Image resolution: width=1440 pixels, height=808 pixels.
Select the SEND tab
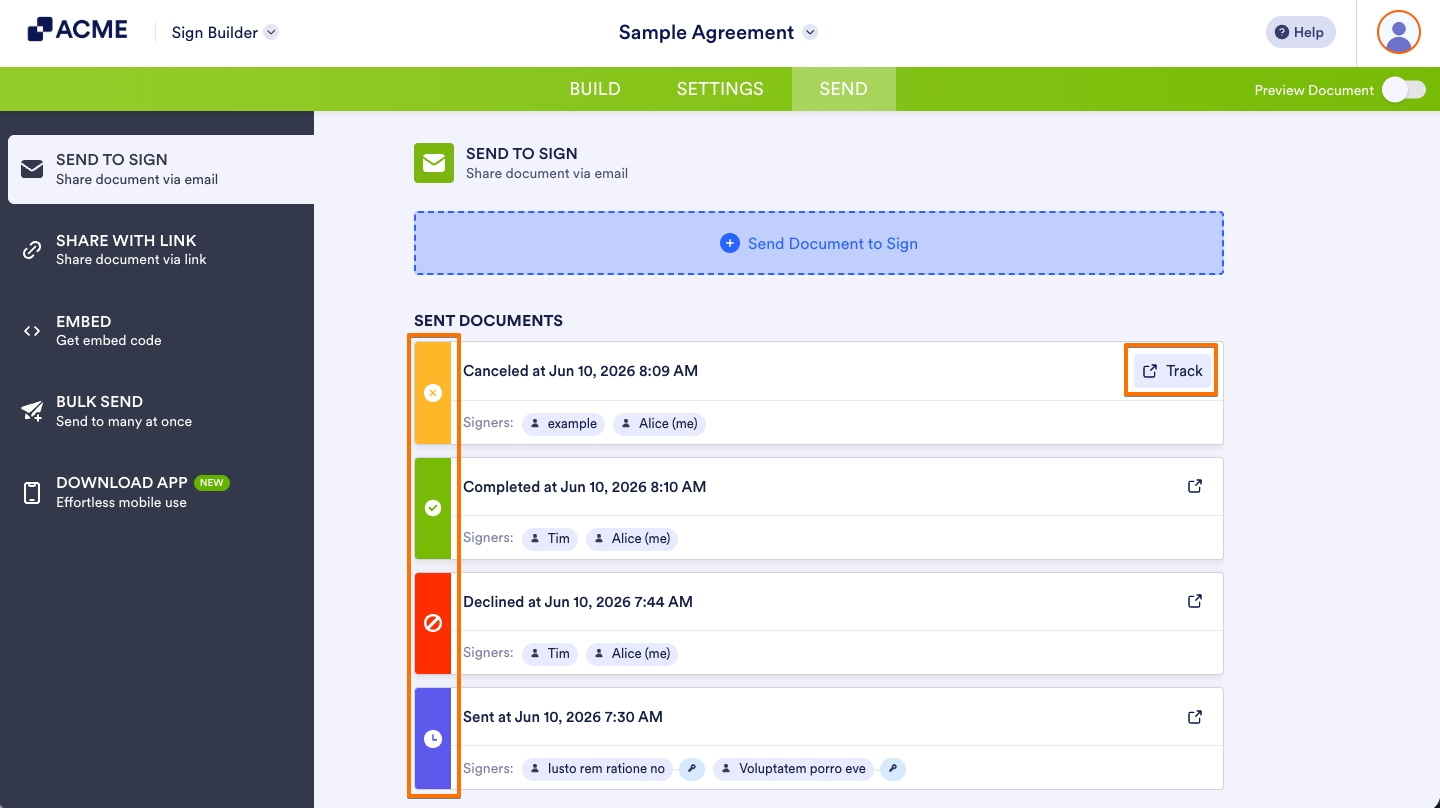point(843,89)
